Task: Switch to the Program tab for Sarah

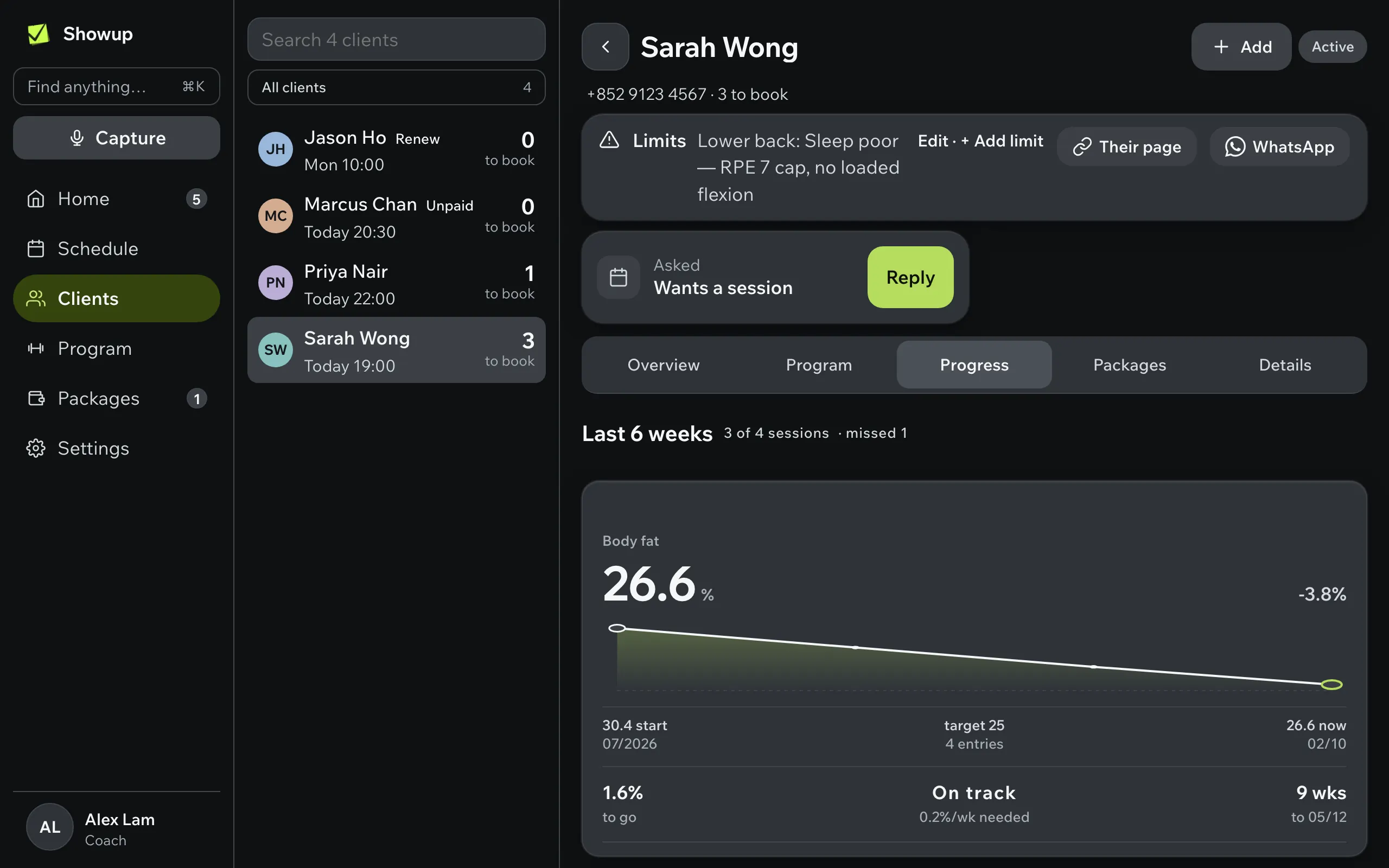Action: click(819, 365)
